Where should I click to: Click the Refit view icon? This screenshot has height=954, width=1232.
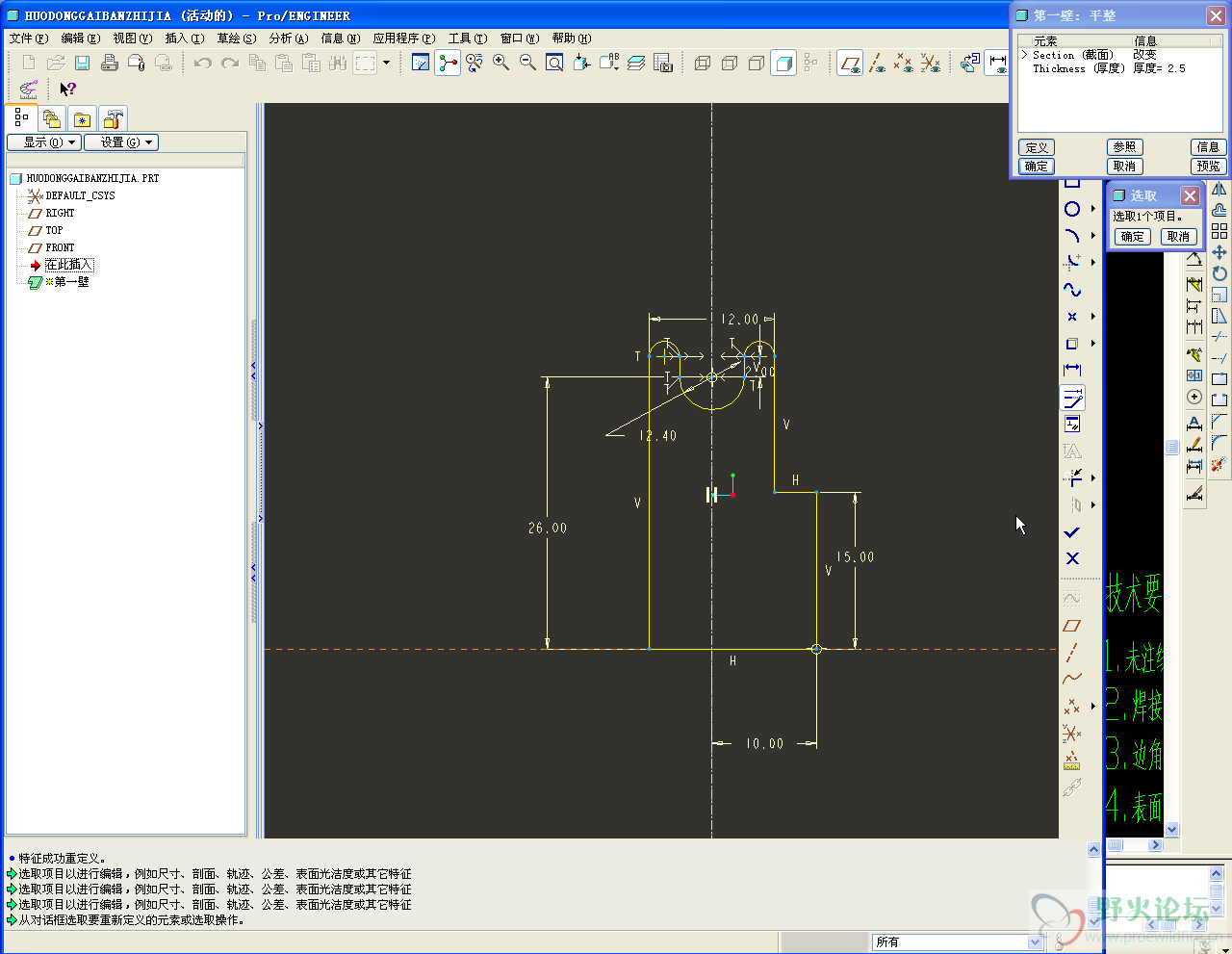[x=554, y=63]
